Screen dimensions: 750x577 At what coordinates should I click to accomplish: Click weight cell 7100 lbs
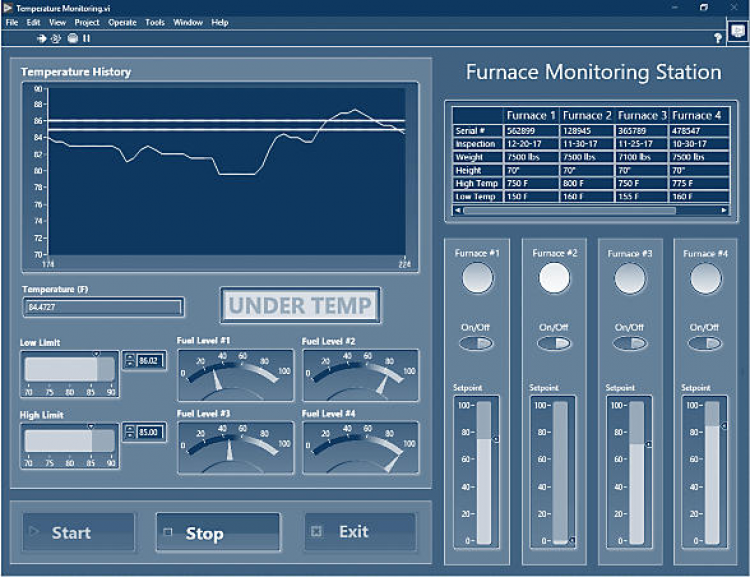(642, 157)
